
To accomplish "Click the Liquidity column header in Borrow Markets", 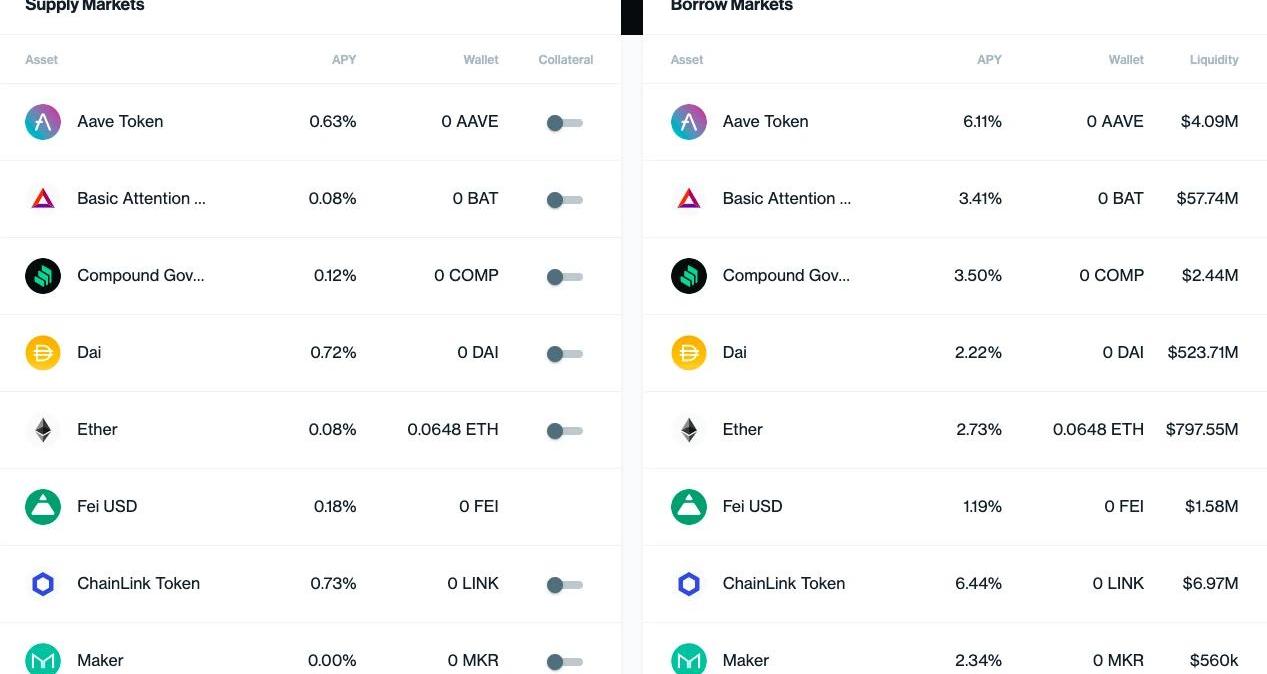I will pos(1214,60).
